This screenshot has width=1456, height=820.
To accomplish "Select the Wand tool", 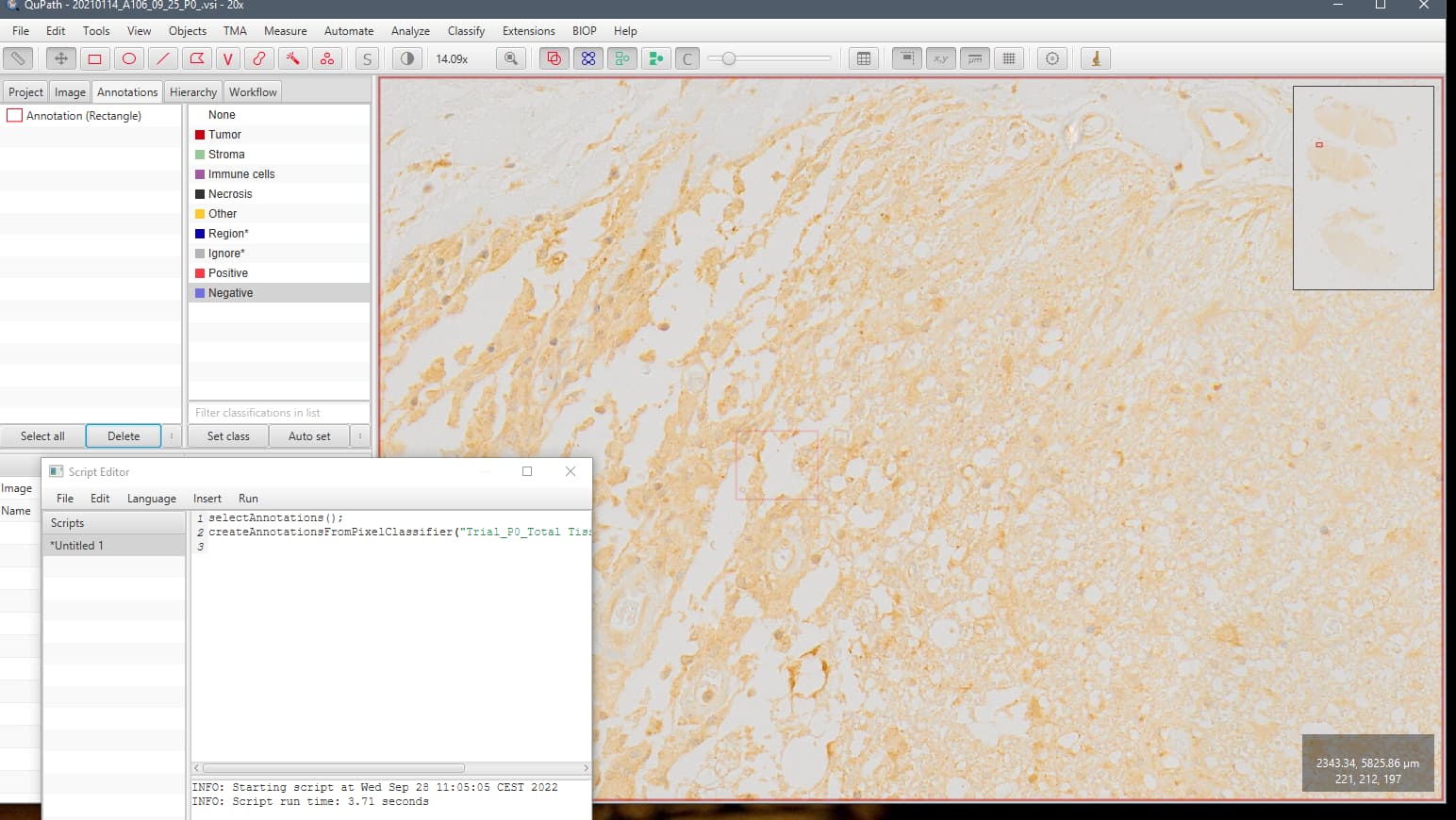I will tap(293, 57).
